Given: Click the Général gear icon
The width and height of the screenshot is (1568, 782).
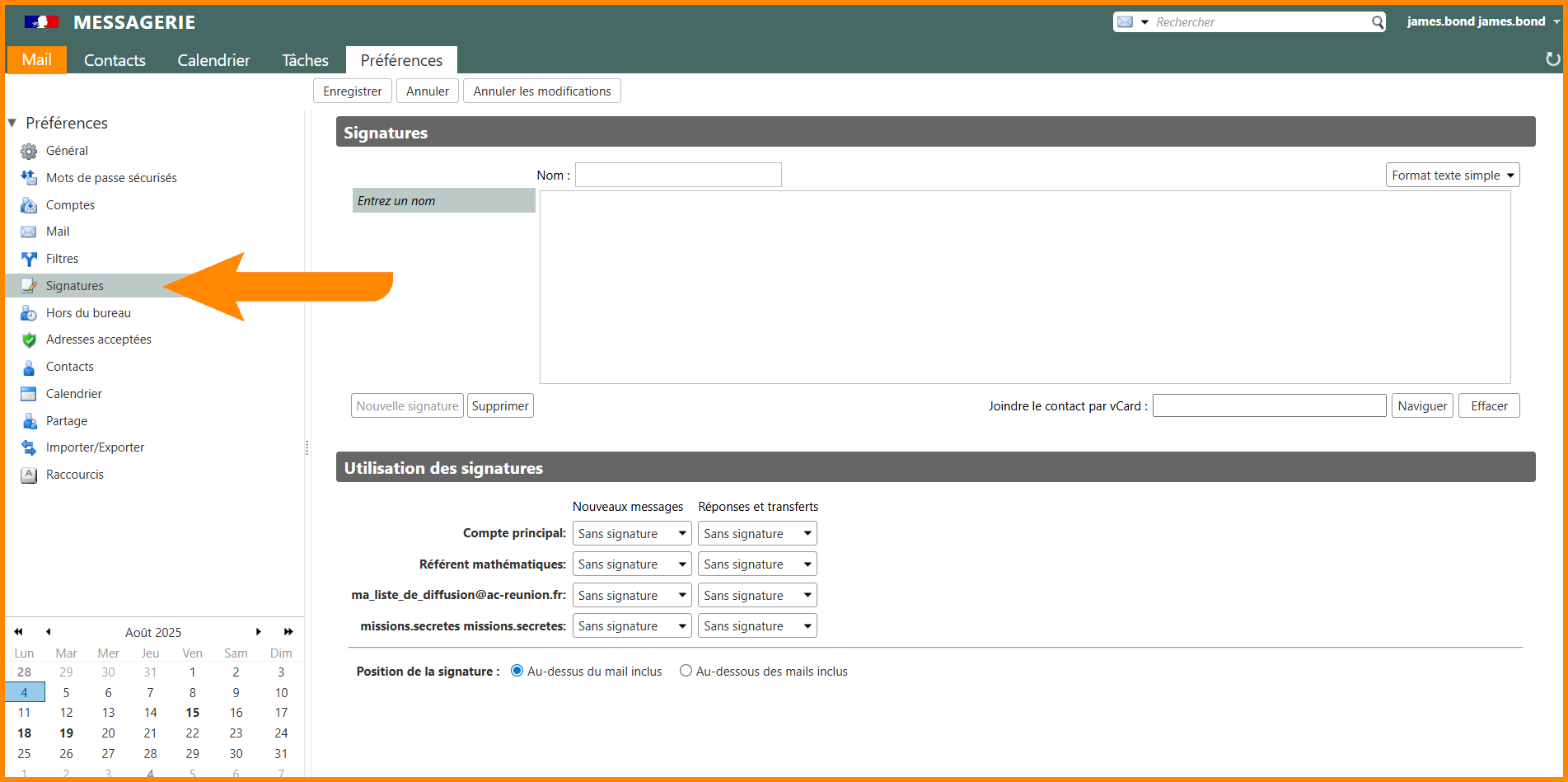Looking at the screenshot, I should click(x=29, y=151).
